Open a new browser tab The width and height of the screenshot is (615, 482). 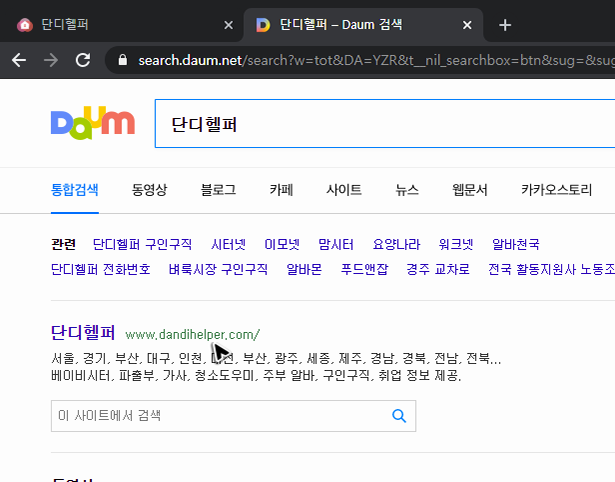pos(505,25)
